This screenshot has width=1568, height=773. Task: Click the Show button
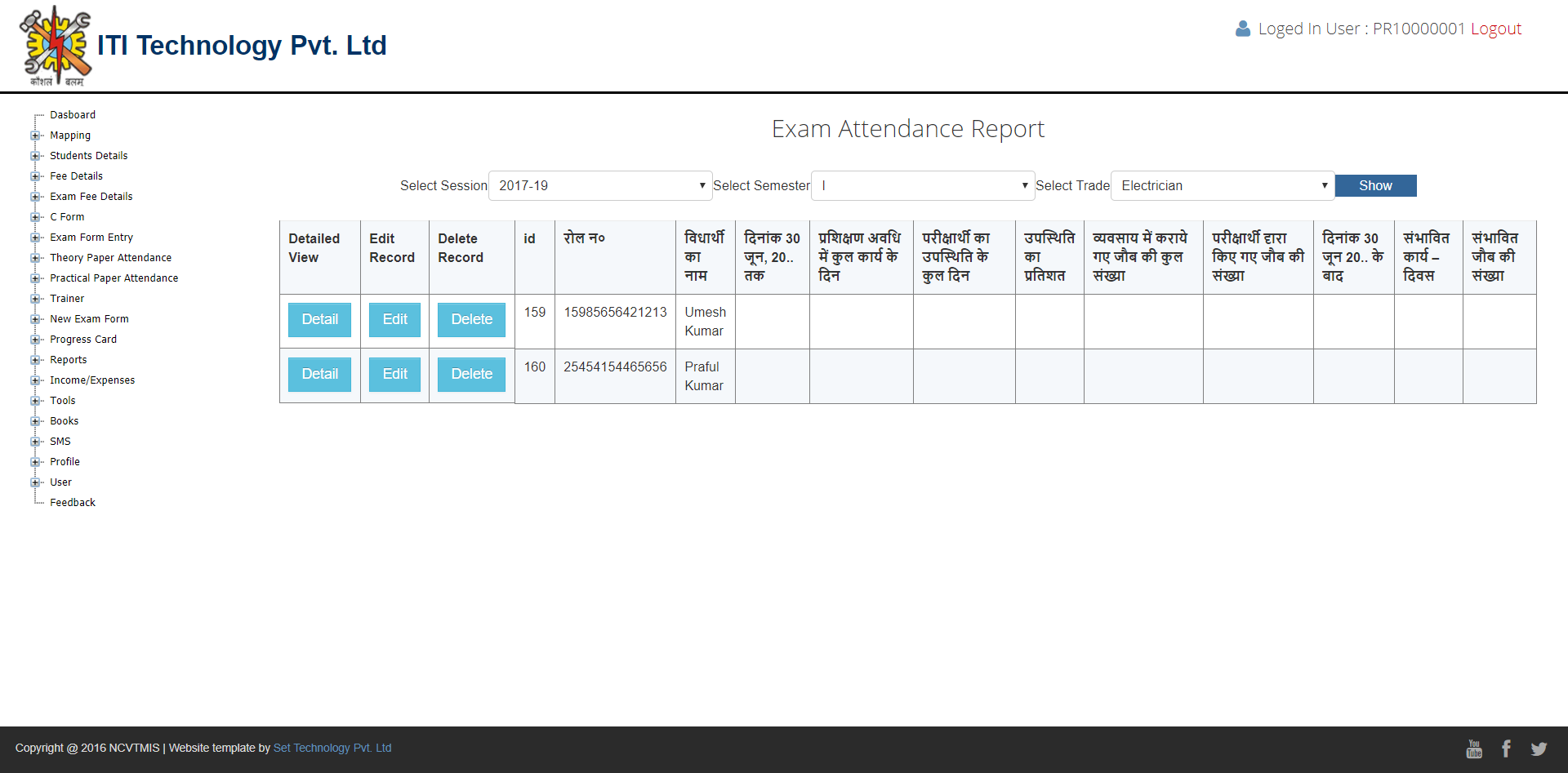[x=1375, y=186]
